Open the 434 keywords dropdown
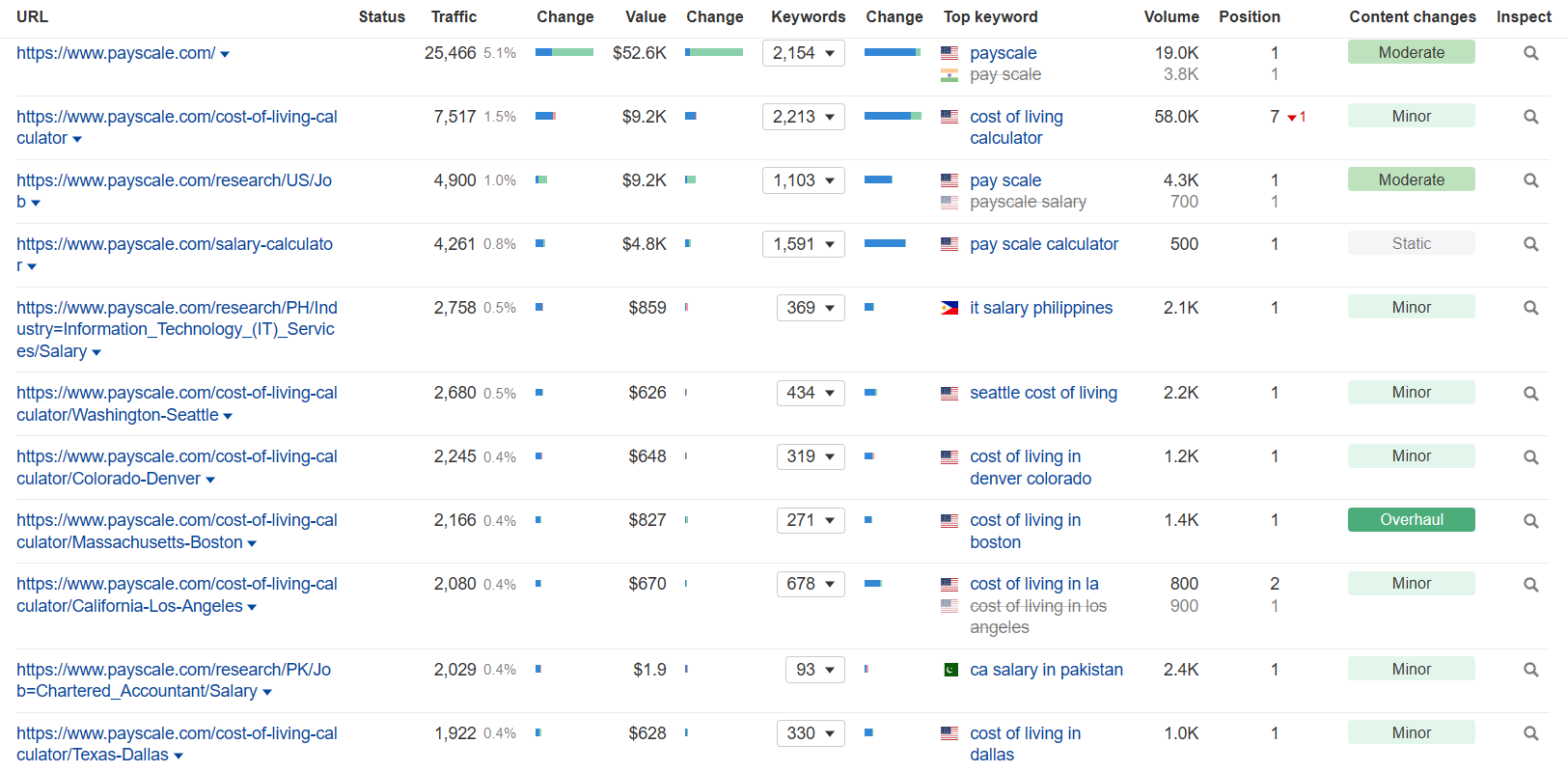This screenshot has width=1568, height=772. click(811, 393)
